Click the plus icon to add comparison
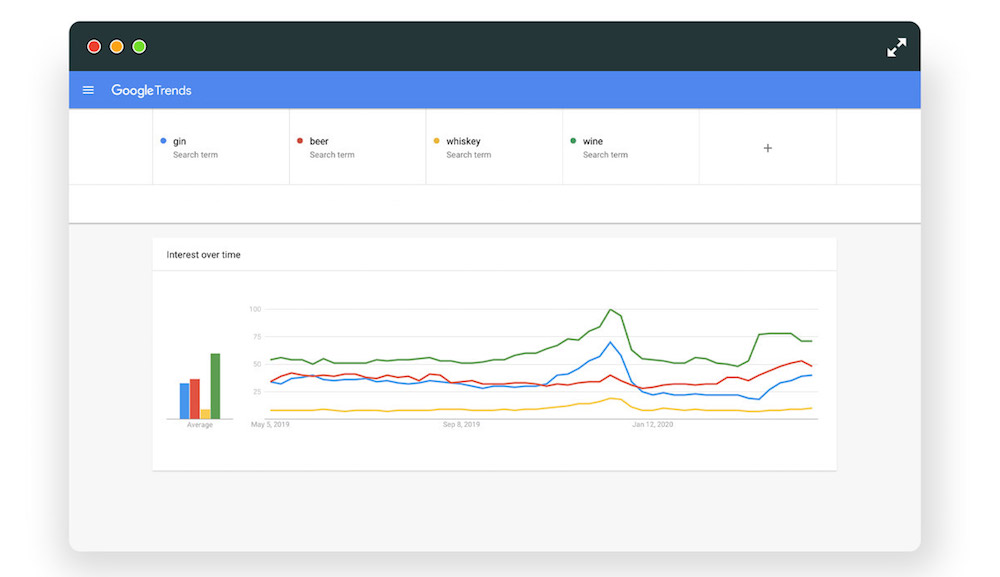 [768, 148]
